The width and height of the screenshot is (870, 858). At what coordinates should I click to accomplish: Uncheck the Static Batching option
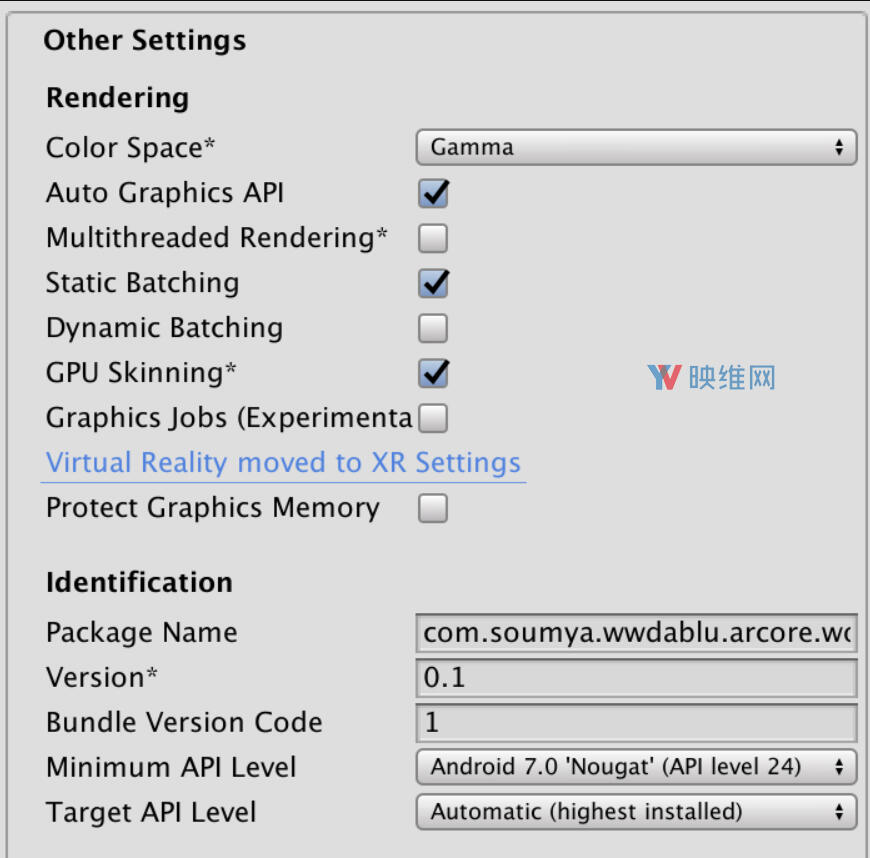click(x=433, y=283)
